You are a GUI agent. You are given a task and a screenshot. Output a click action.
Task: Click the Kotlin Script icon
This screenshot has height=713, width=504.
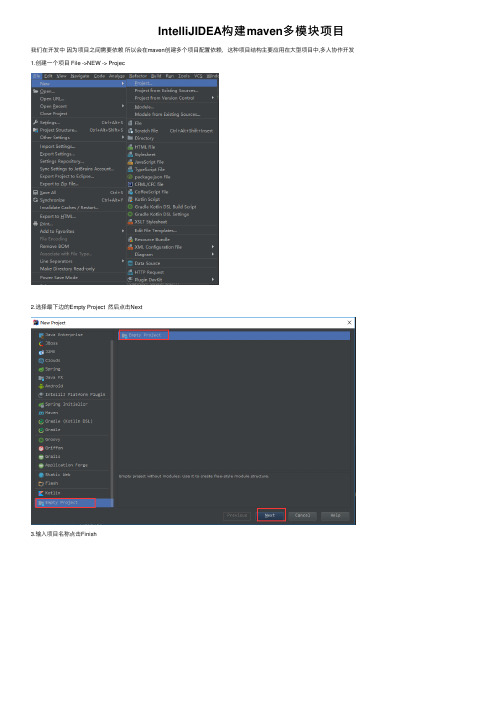(130, 199)
